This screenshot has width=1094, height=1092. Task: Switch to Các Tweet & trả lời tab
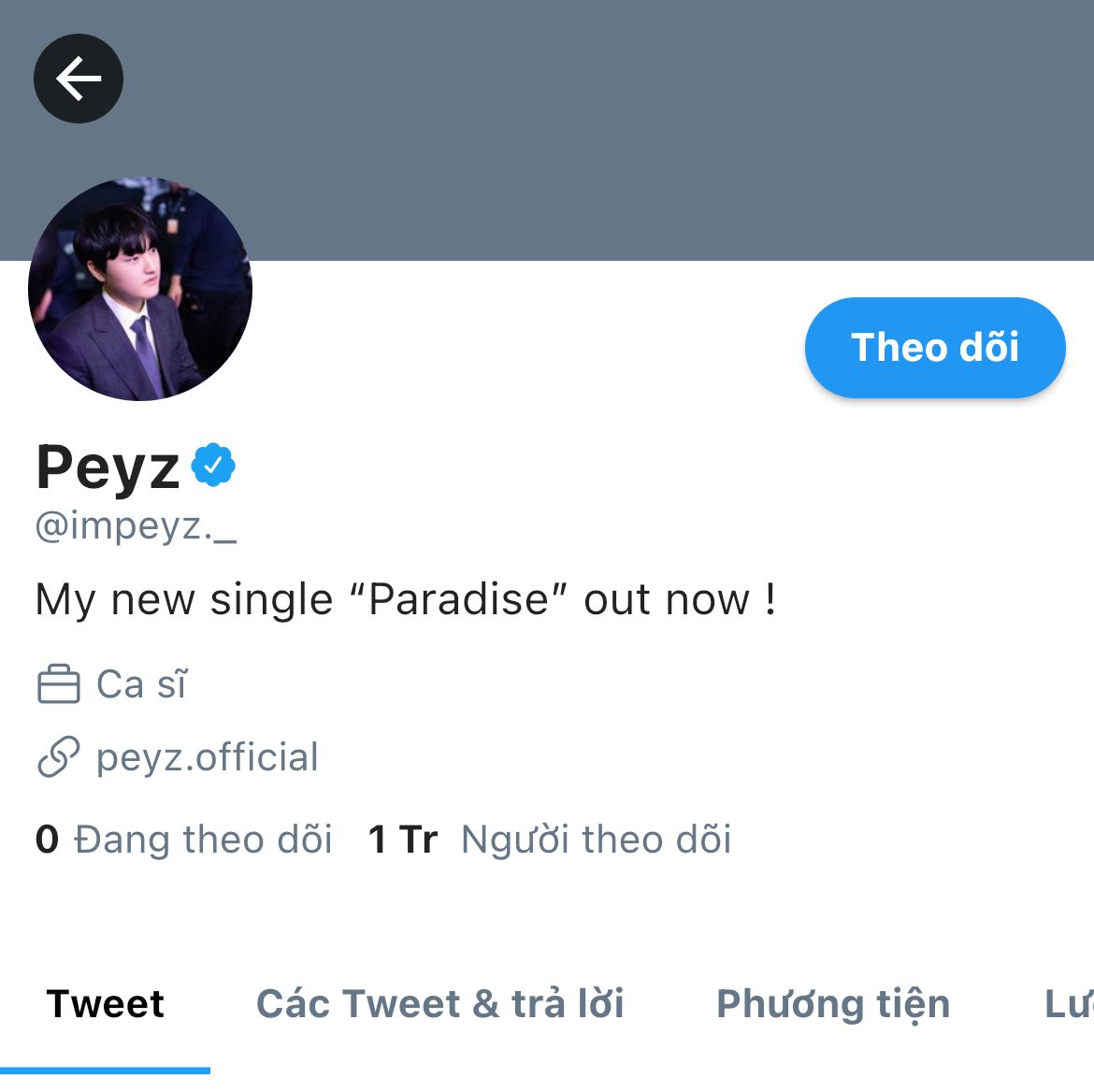tap(440, 1004)
